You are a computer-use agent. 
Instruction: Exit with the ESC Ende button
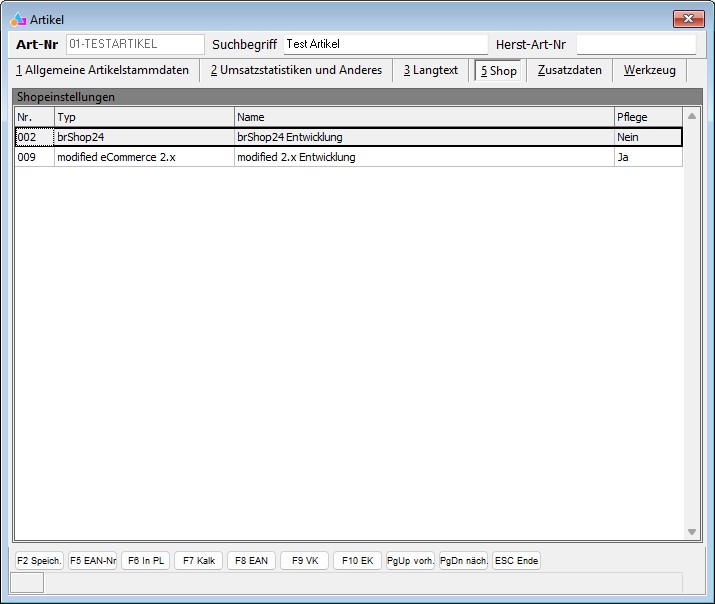[516, 561]
